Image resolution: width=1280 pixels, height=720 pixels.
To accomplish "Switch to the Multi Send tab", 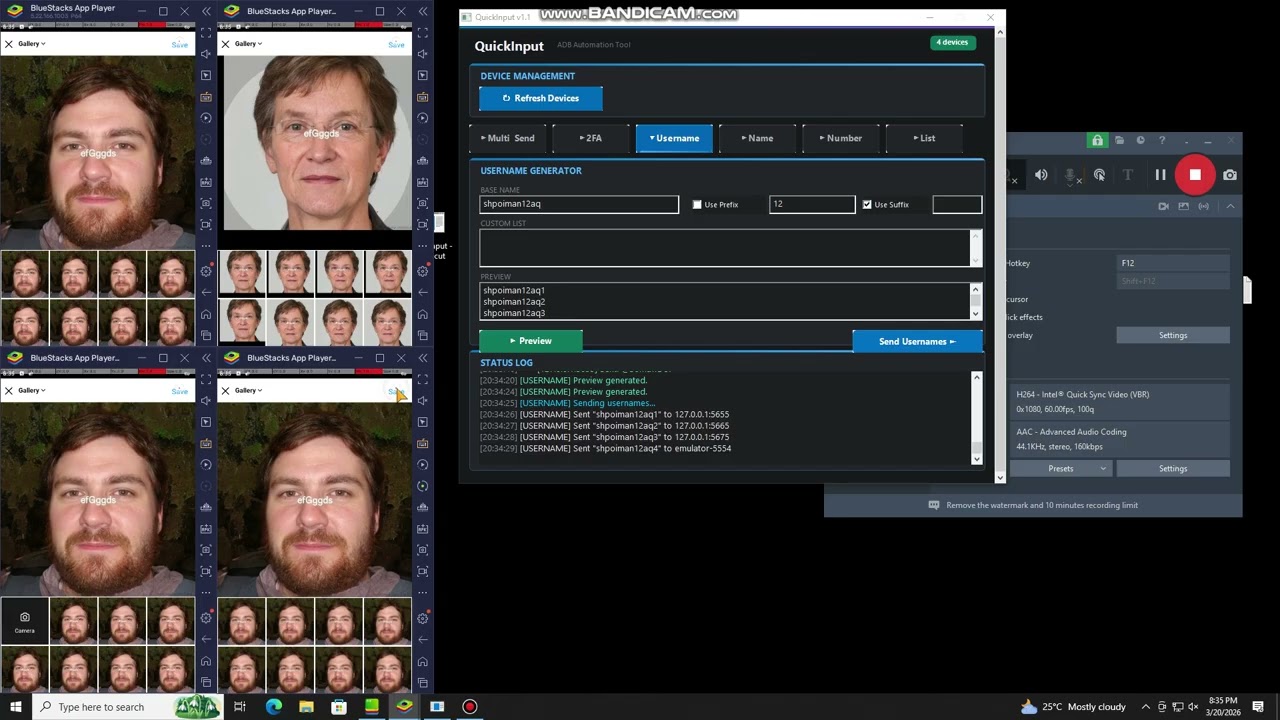I will coord(509,138).
